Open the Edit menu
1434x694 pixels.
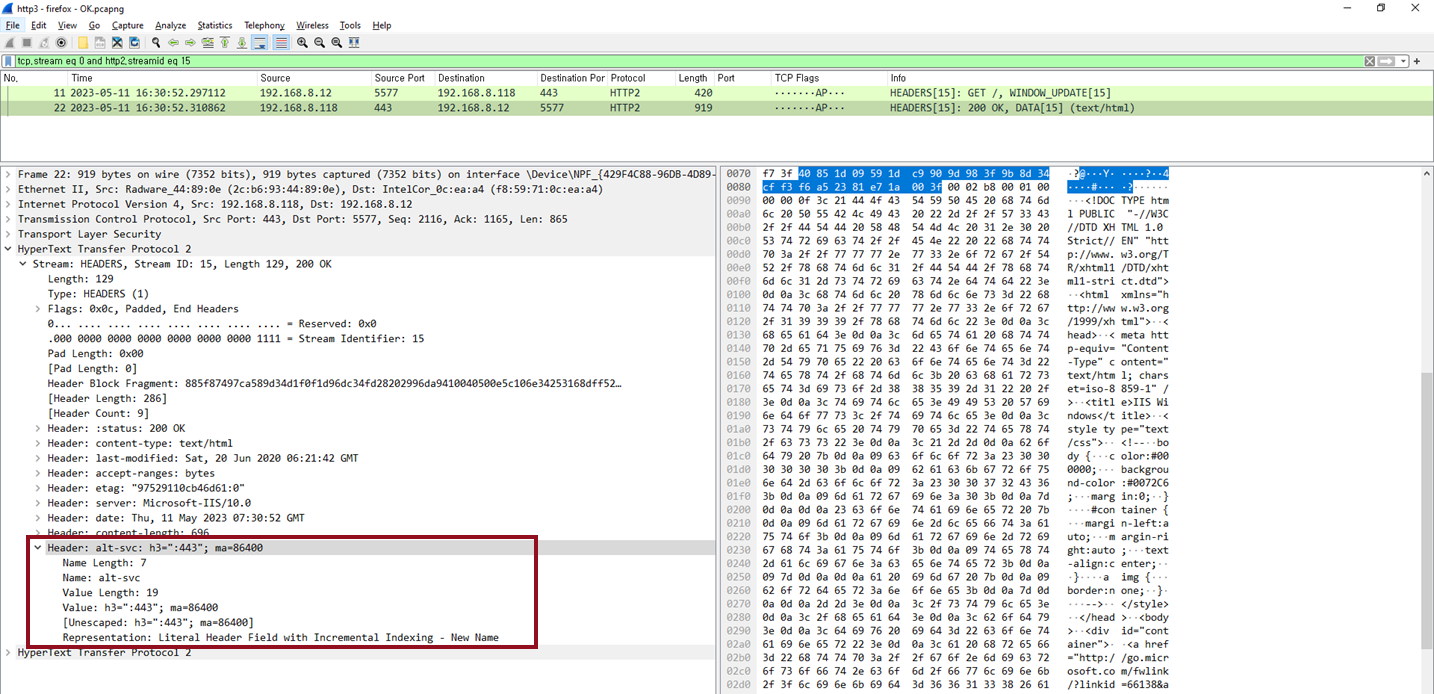pyautogui.click(x=39, y=25)
